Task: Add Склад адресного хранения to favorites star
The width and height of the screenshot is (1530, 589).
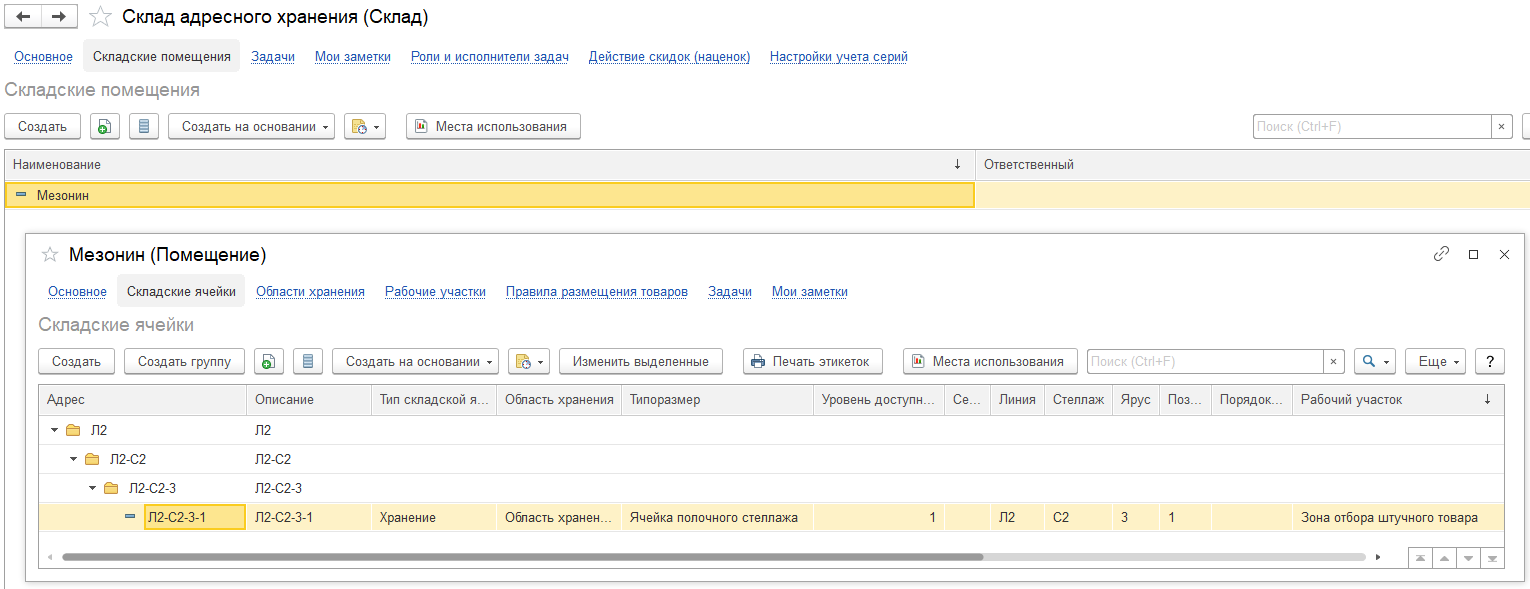Action: pos(100,17)
